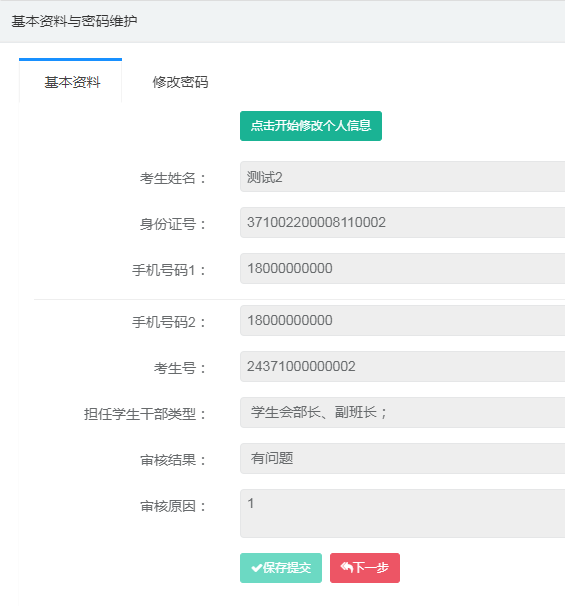Select the 基本资料 tab
Screen dimensions: 565x606
click(70, 81)
